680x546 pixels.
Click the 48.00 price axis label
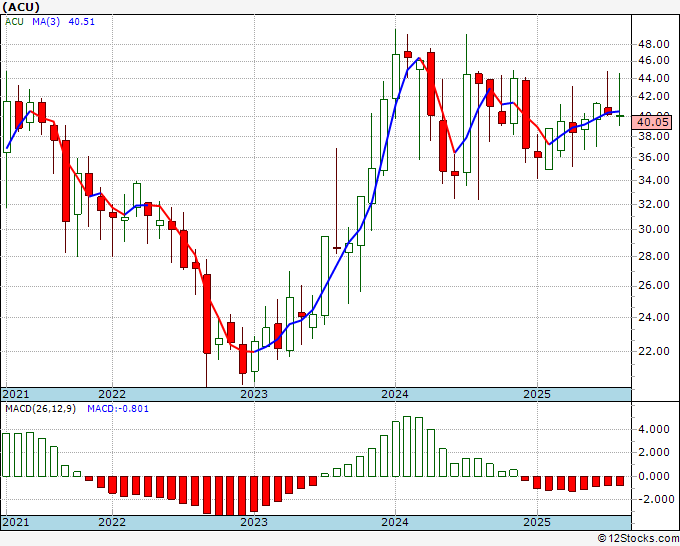pos(653,44)
